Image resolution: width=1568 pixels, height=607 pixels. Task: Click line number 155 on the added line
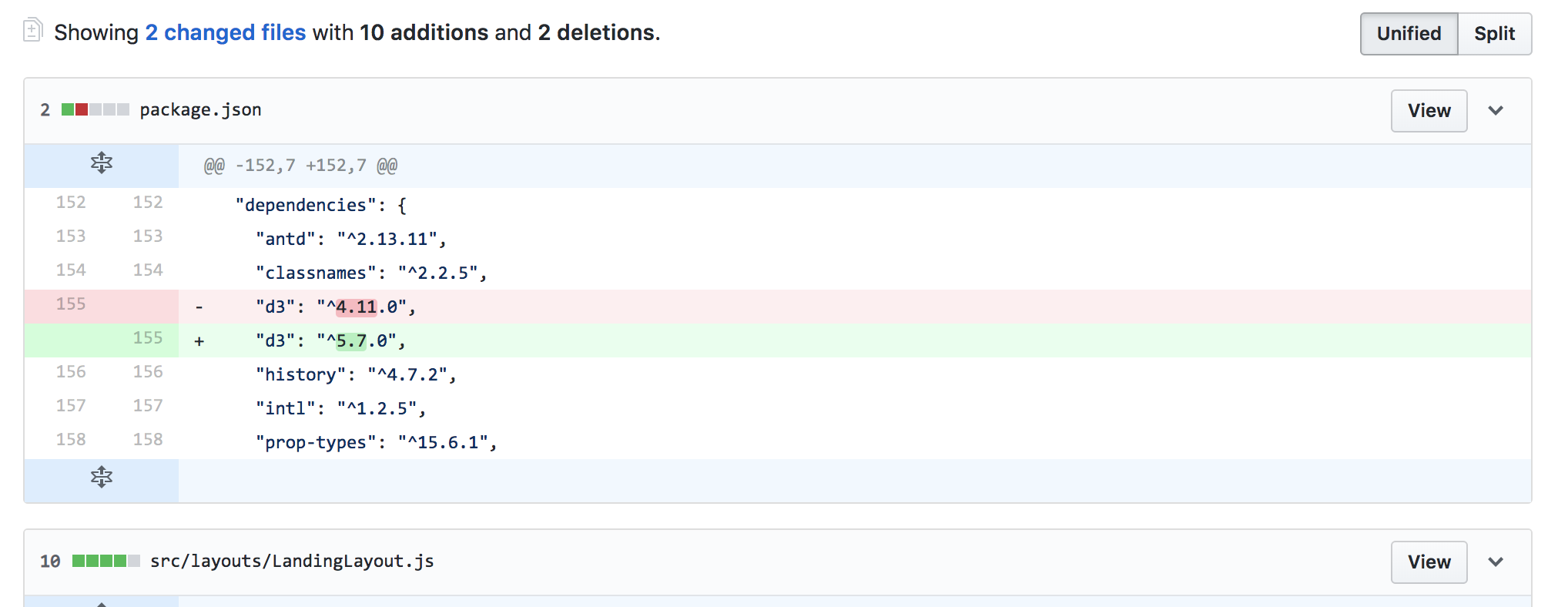(x=147, y=338)
